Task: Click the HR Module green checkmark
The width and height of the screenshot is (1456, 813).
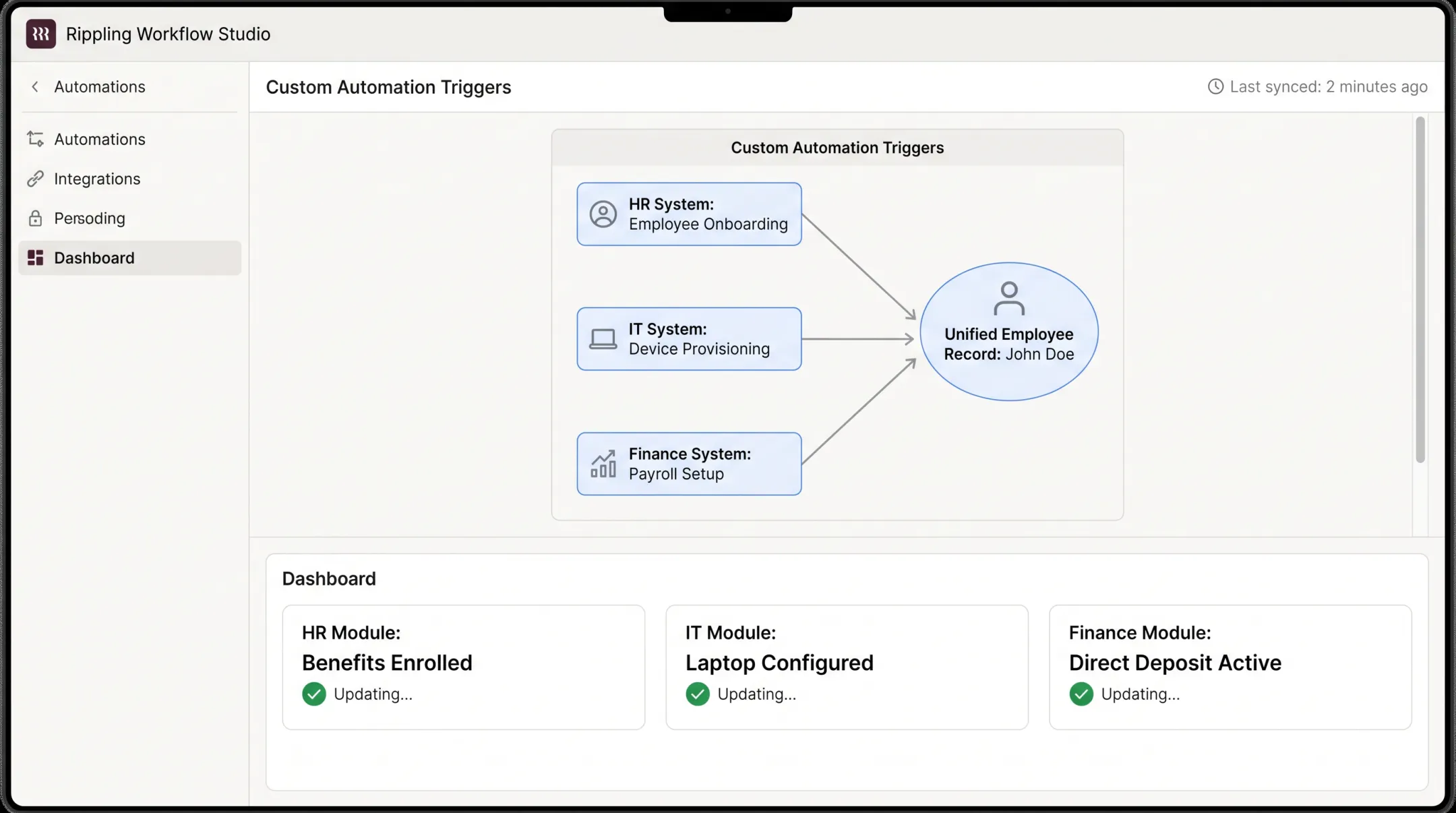Action: pyautogui.click(x=314, y=694)
